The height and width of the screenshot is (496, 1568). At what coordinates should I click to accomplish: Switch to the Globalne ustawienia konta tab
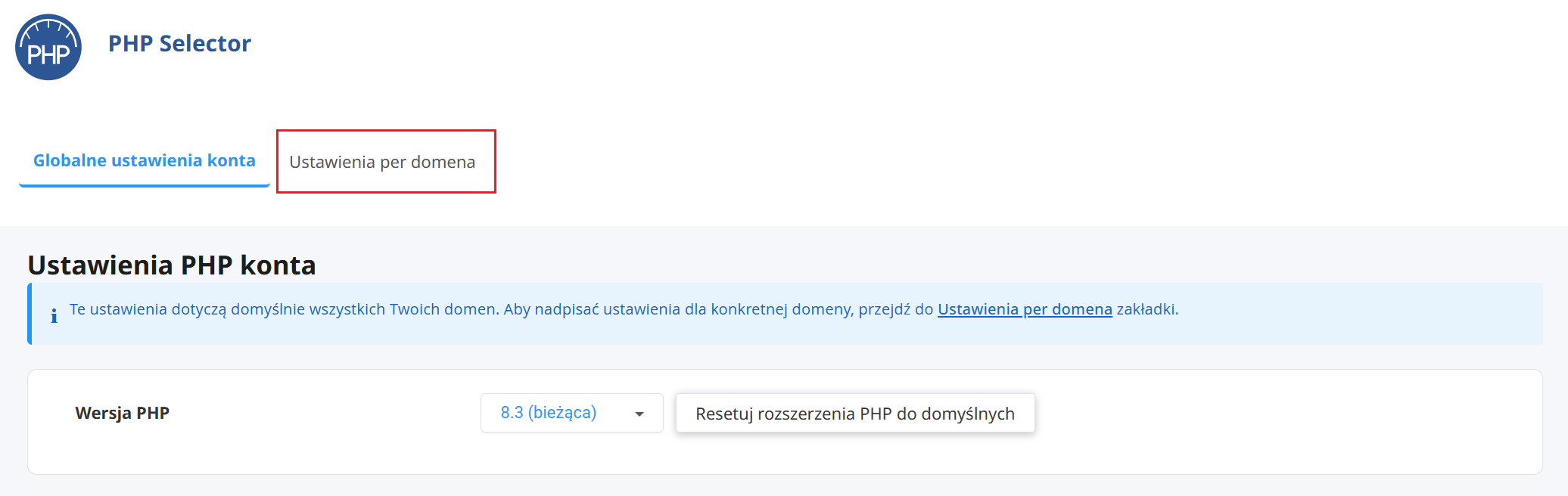[x=144, y=160]
